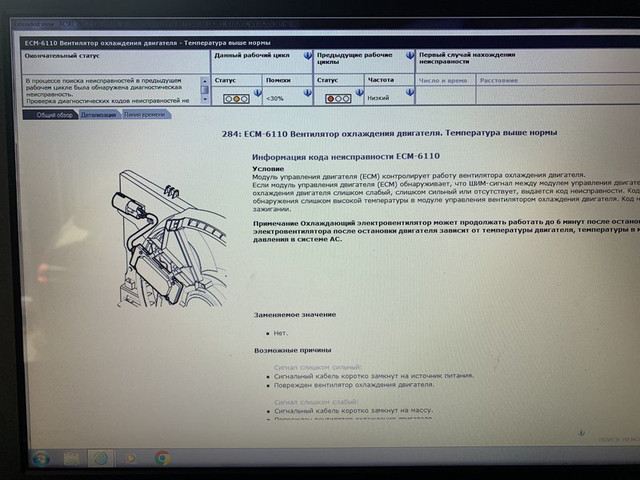Click Информация кода неисправности ECM-6110 heading

346,156
